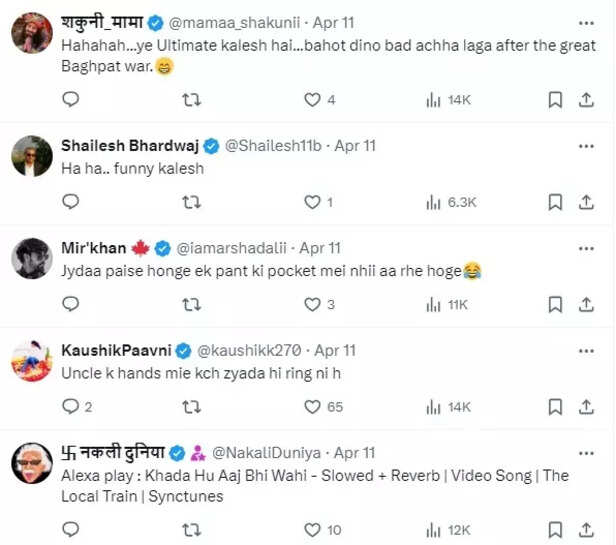The image size is (616, 545).
Task: Open more options on KaushikPaavni's tweet
Action: pos(583,350)
